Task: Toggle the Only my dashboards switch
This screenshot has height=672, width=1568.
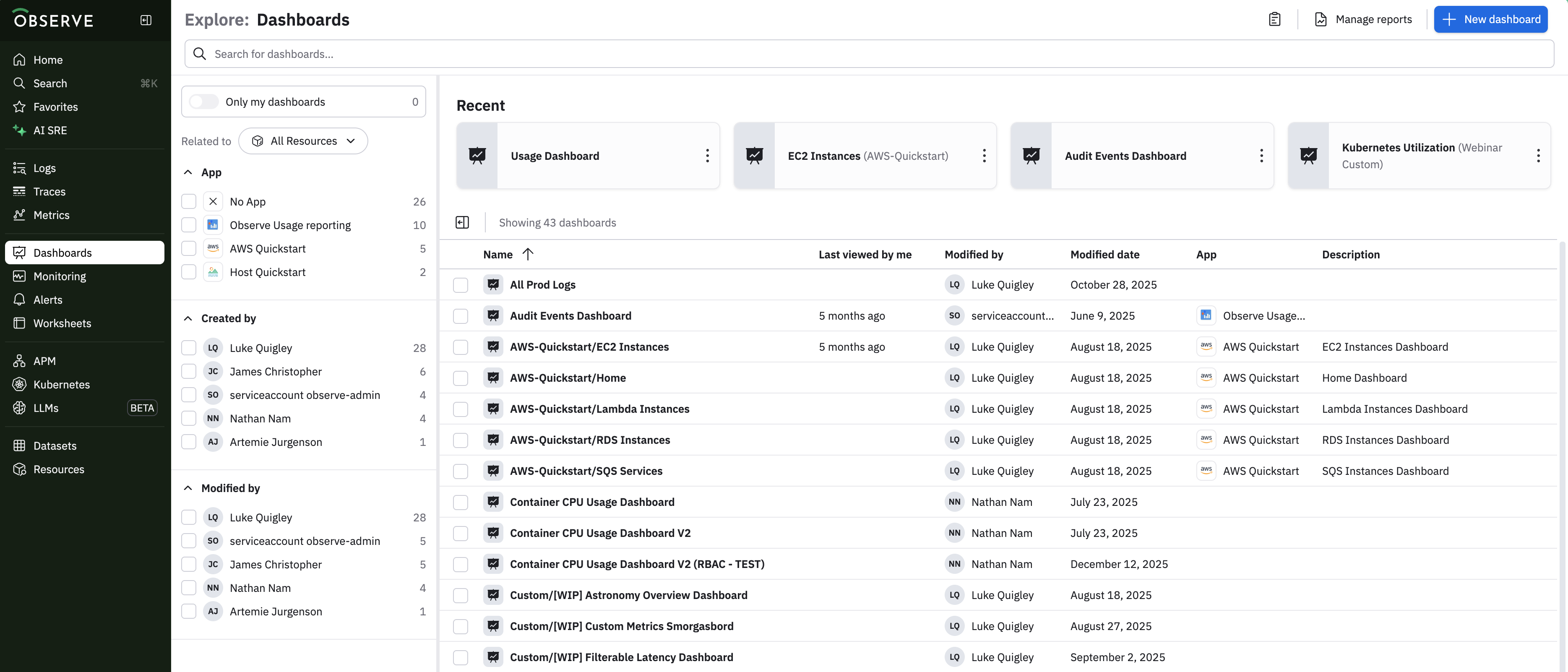Action: click(203, 102)
